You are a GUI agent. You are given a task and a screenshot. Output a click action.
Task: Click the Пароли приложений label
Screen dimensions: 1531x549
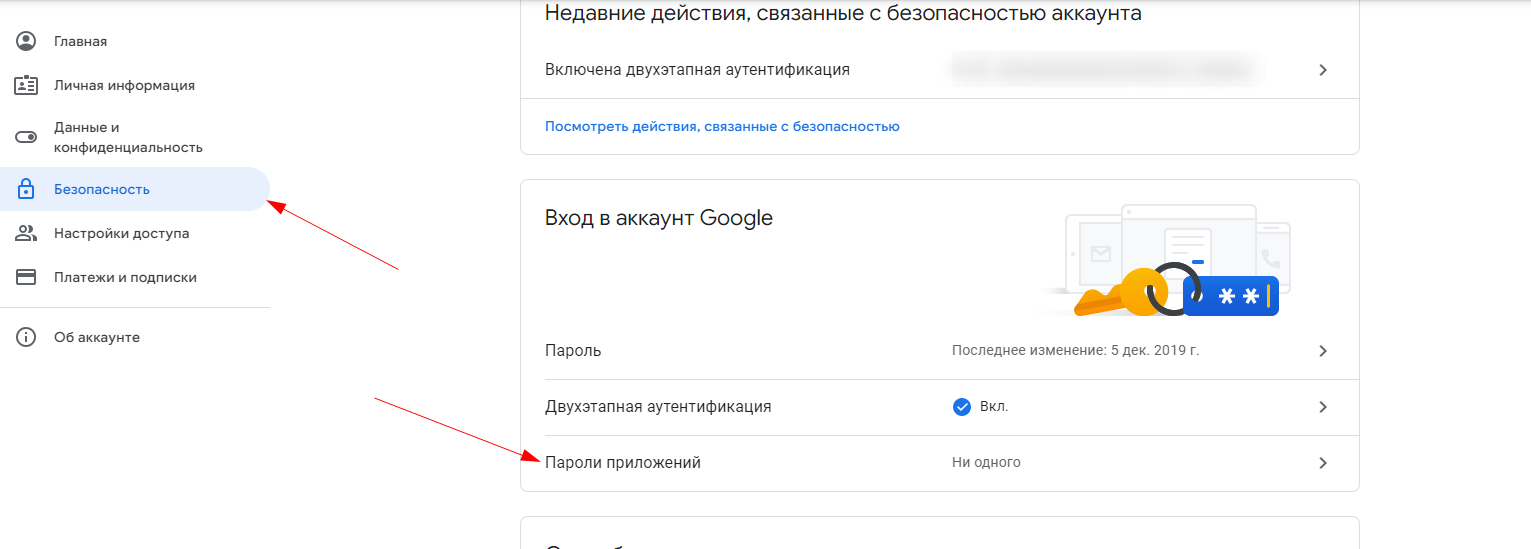coord(623,463)
